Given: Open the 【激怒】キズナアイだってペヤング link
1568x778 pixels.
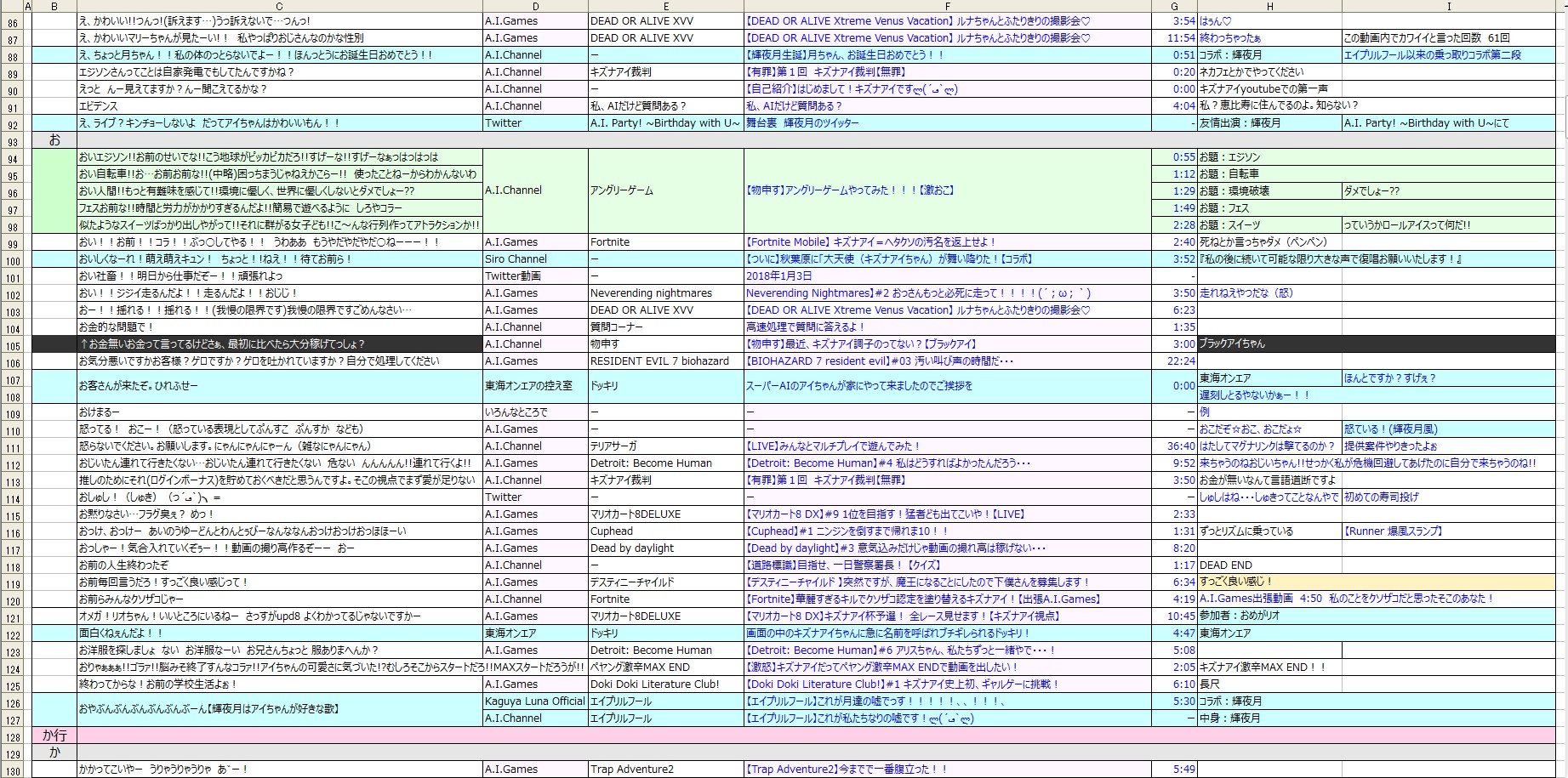Looking at the screenshot, I should point(881,667).
